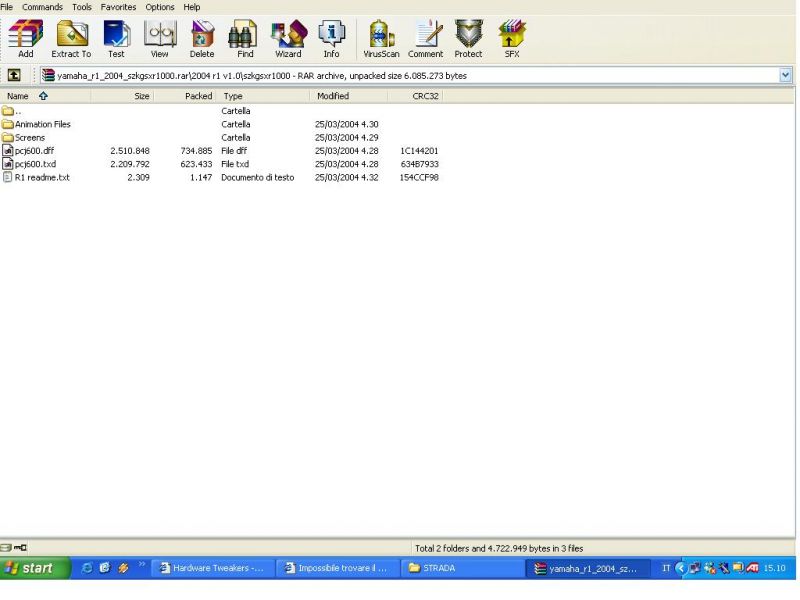Switch to yamaha_r1_2004 WinRAR taskbar button
Viewport: 800px width, 600px height.
pyautogui.click(x=588, y=568)
